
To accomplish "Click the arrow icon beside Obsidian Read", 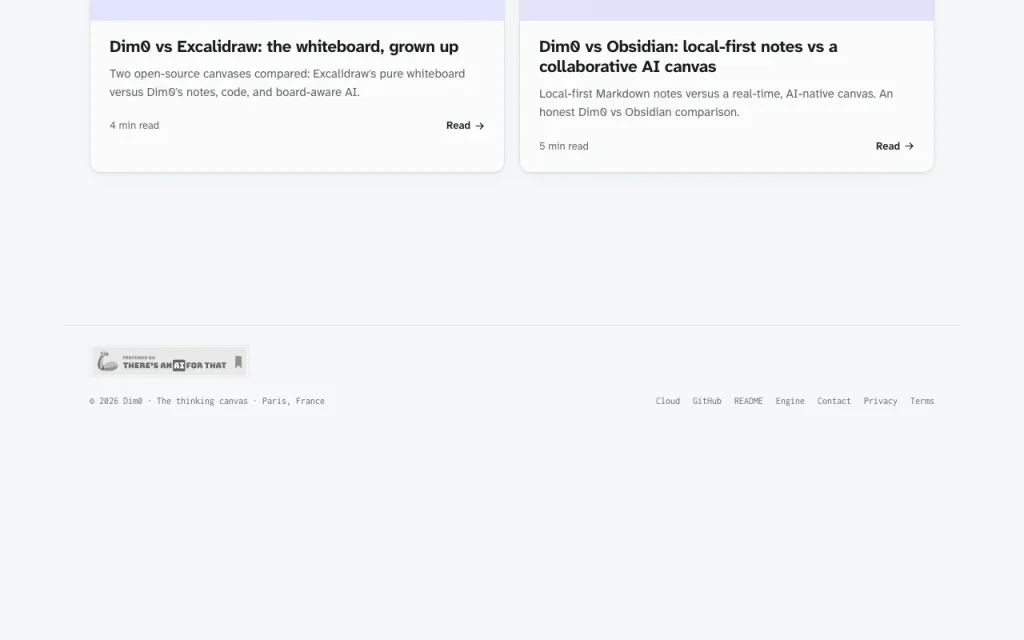I will (909, 146).
